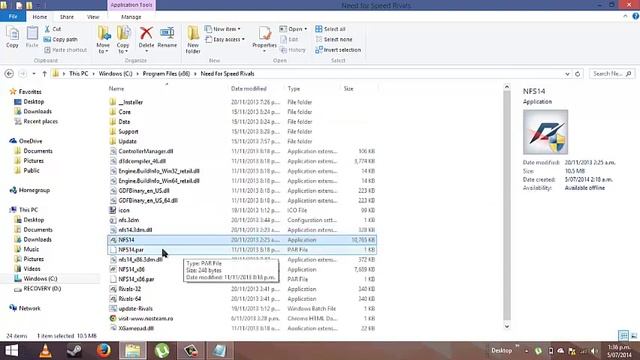Select the NFS14_x86 application
Viewport: 640px width, 360px height.
[x=131, y=269]
